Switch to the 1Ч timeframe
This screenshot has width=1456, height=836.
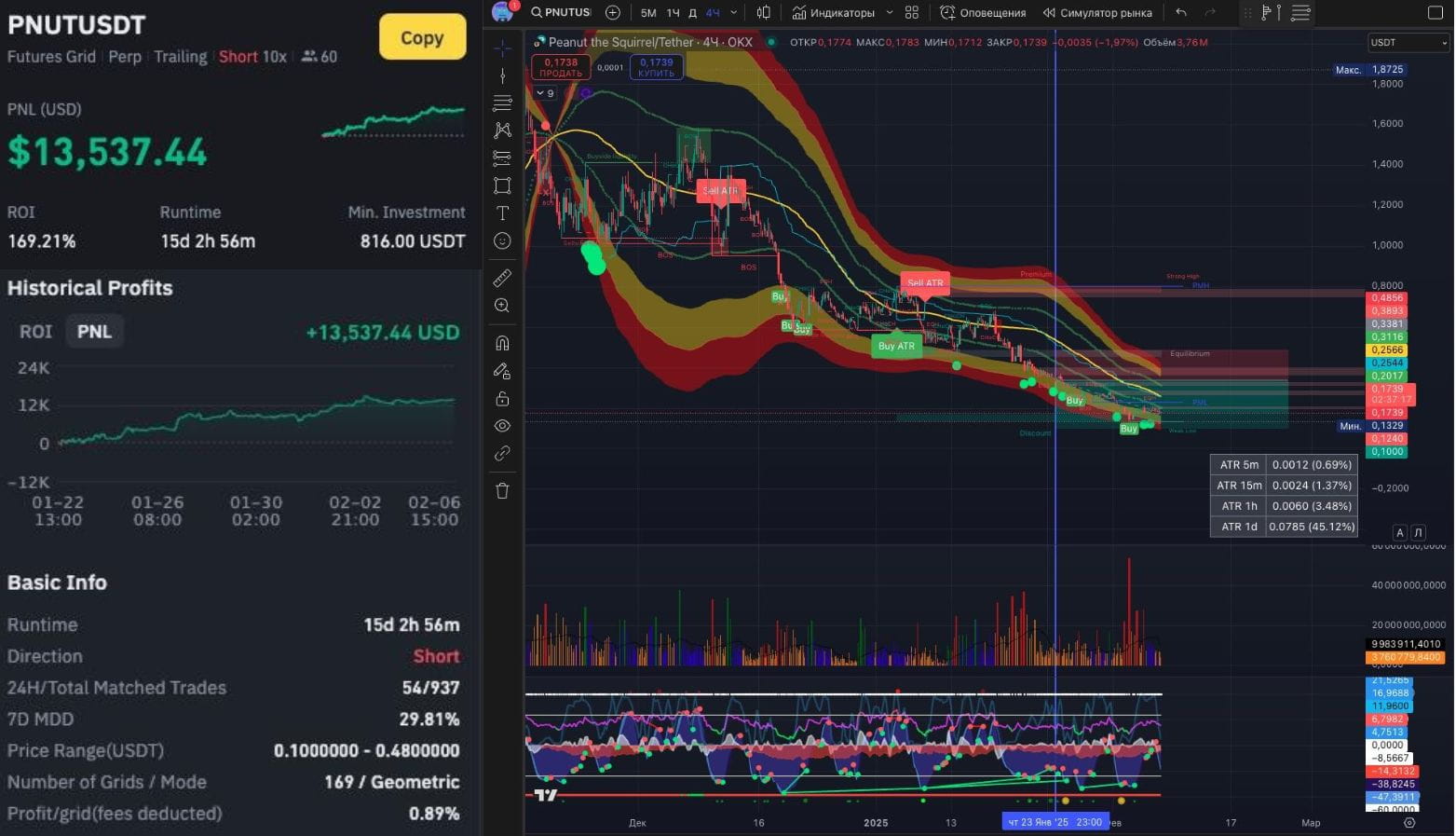pos(673,12)
